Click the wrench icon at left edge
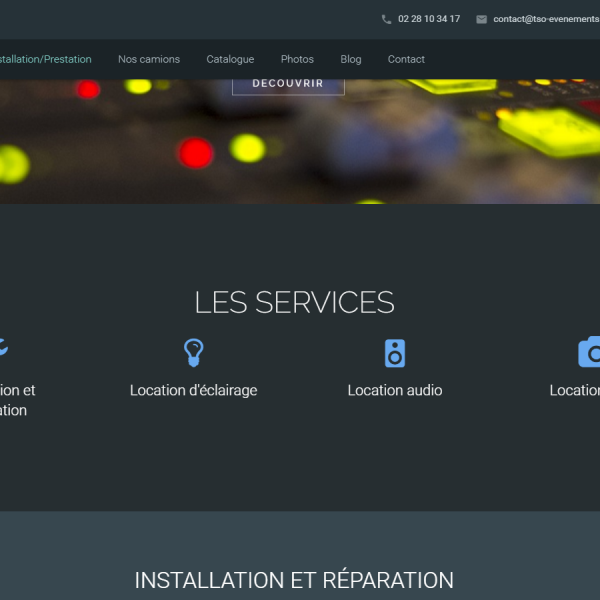The width and height of the screenshot is (600, 600). pos(3,347)
